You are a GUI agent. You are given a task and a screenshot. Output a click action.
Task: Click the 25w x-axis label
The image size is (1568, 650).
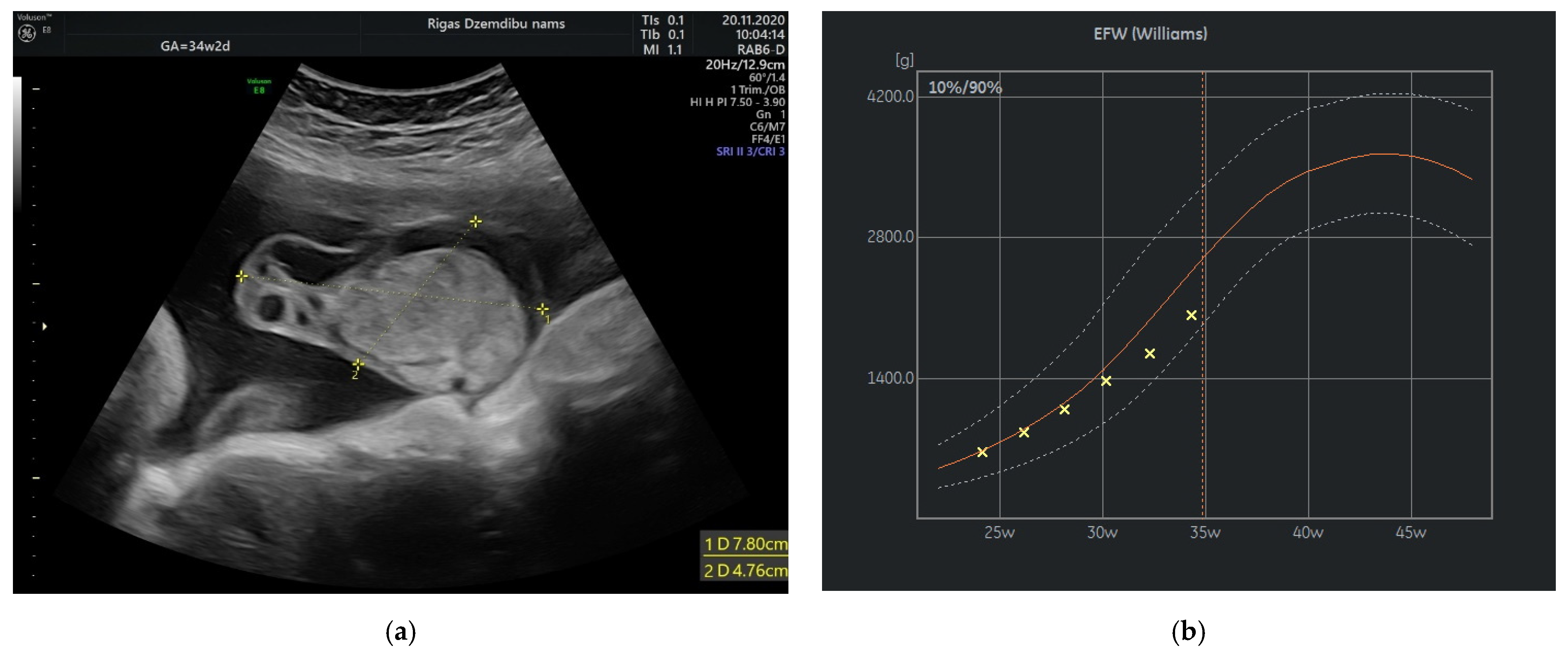point(999,532)
